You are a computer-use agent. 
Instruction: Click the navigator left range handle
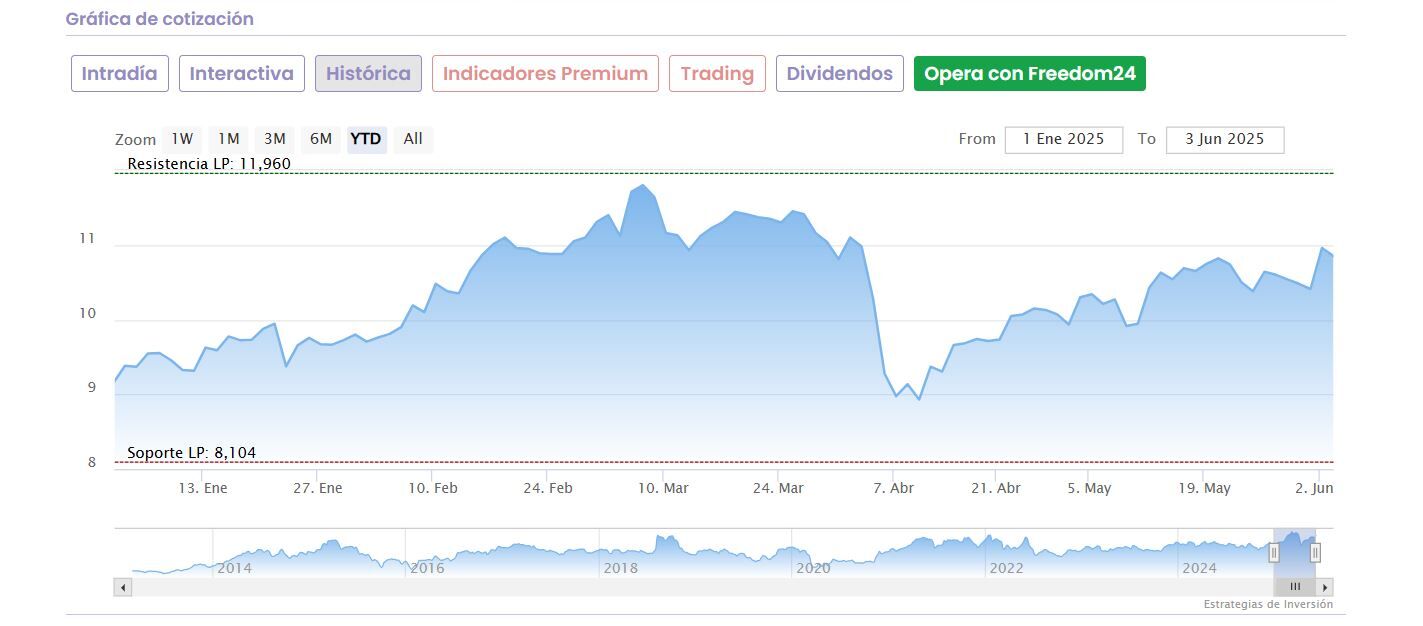coord(1274,552)
